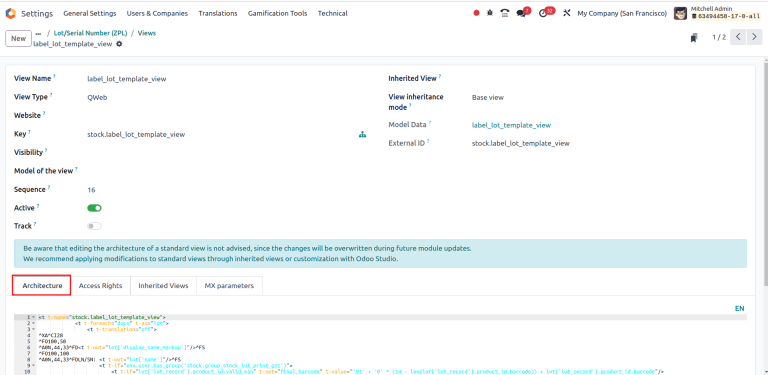Open company switcher My Company (San Francisco)
The width and height of the screenshot is (768, 375).
(x=622, y=13)
